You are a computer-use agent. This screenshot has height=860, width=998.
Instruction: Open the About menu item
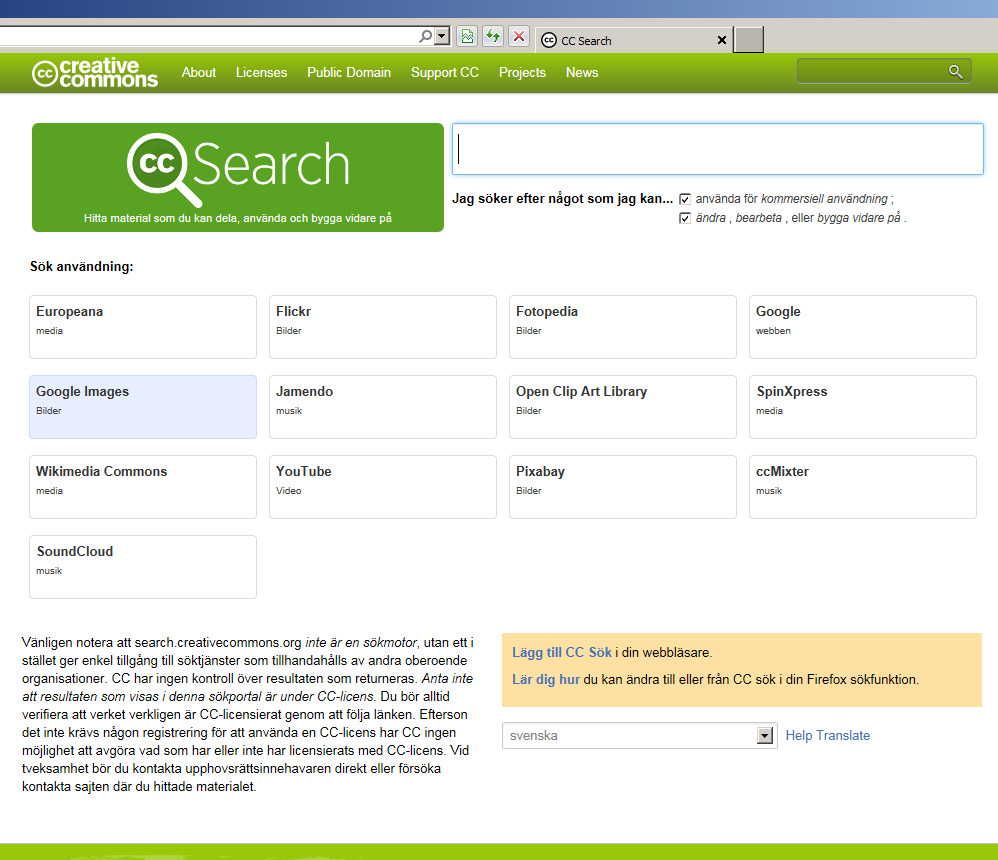pos(199,73)
